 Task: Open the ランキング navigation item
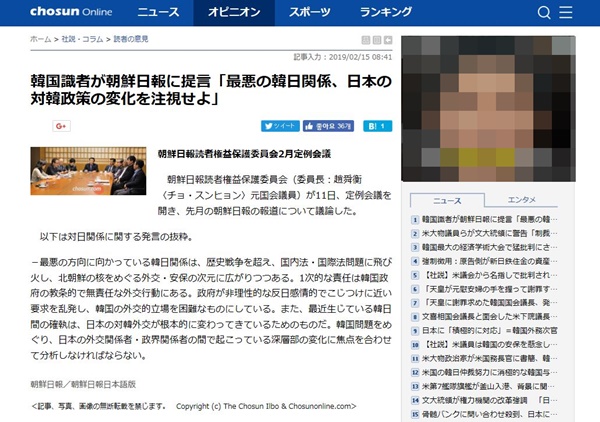(386, 13)
